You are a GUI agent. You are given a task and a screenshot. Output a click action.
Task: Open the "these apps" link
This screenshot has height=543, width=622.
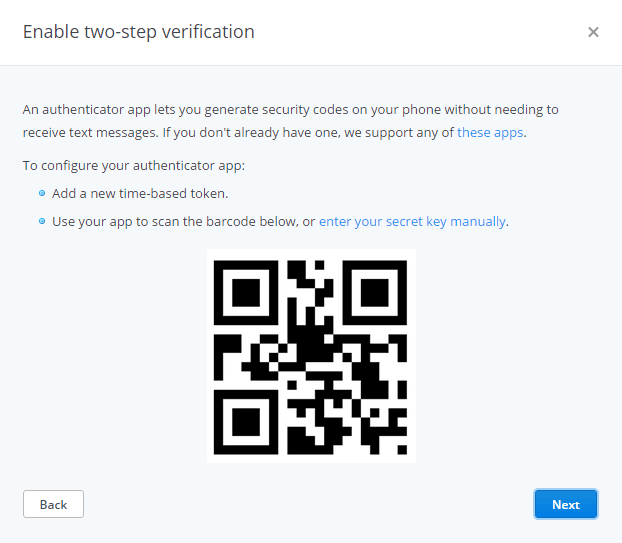[490, 132]
